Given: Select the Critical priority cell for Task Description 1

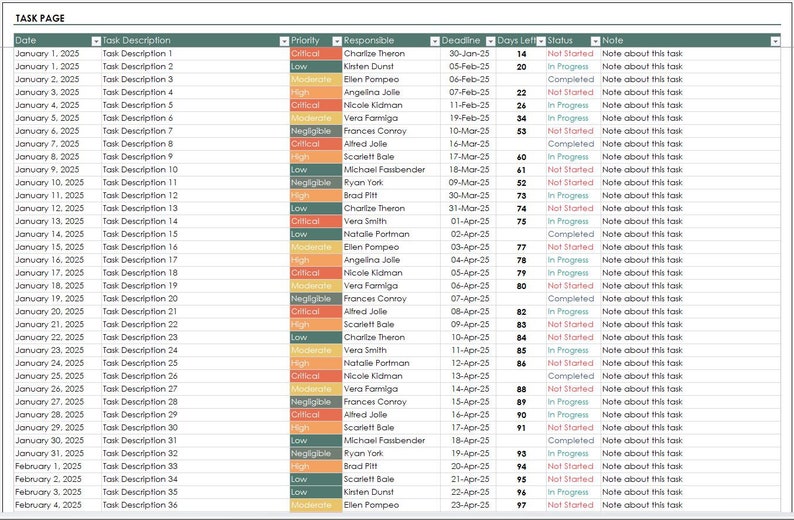Looking at the screenshot, I should (x=316, y=54).
